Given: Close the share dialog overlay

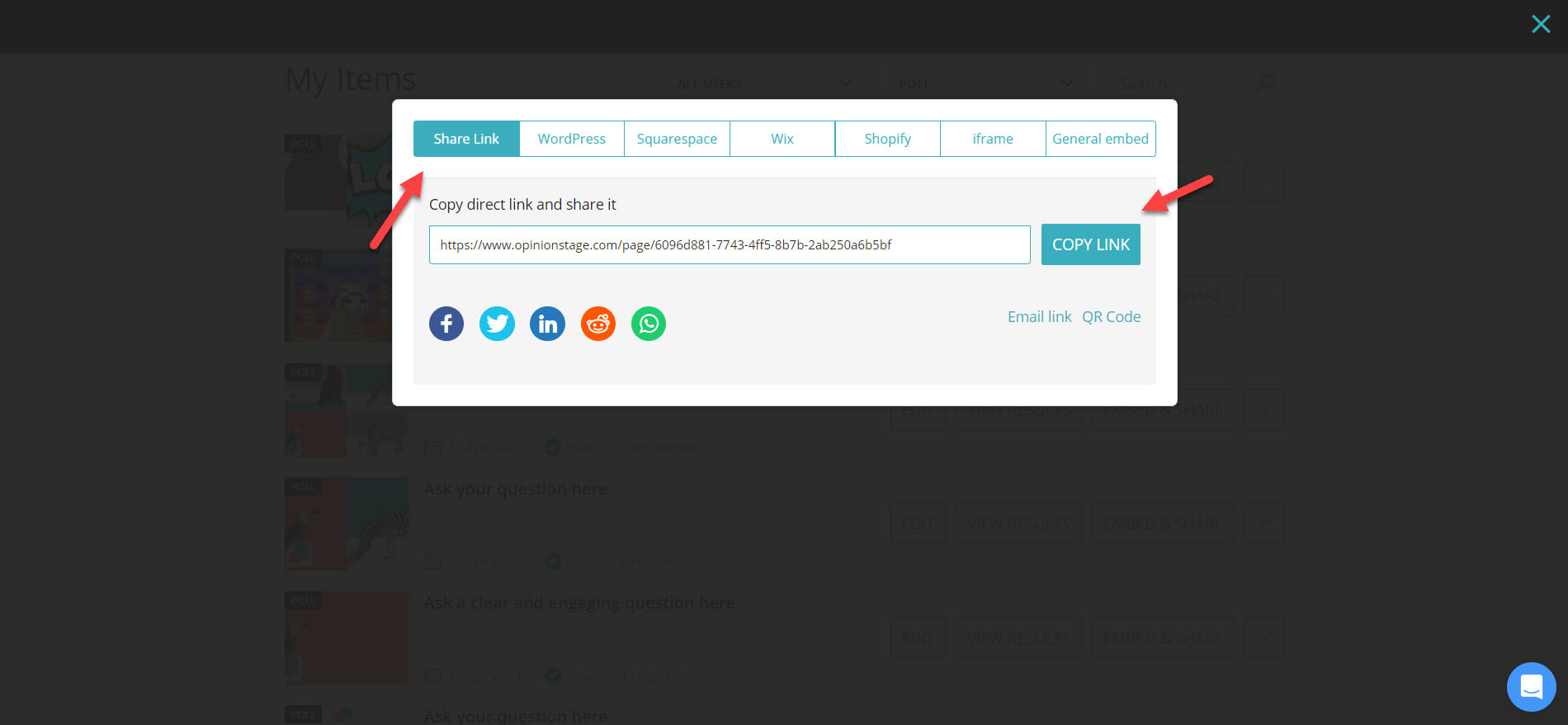Looking at the screenshot, I should coord(1540,24).
